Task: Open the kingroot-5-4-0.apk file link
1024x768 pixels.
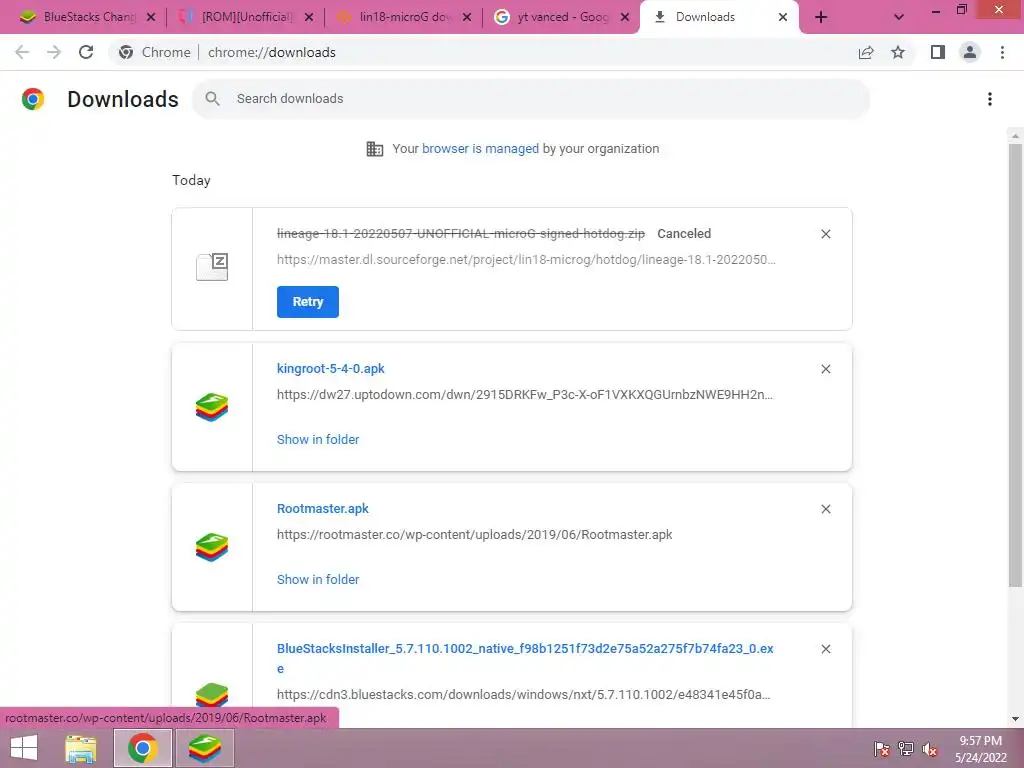Action: (330, 369)
